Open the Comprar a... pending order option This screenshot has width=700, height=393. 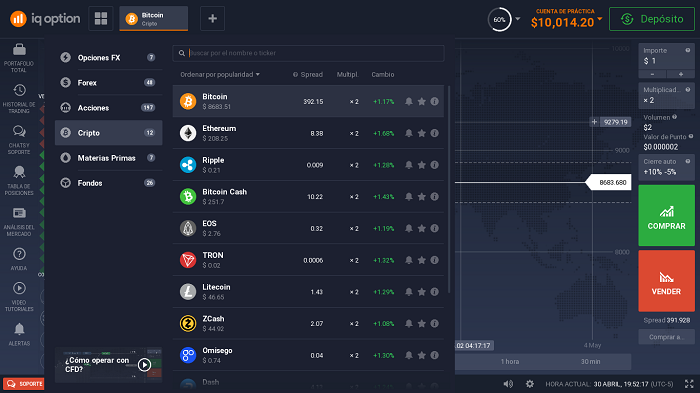click(x=667, y=337)
